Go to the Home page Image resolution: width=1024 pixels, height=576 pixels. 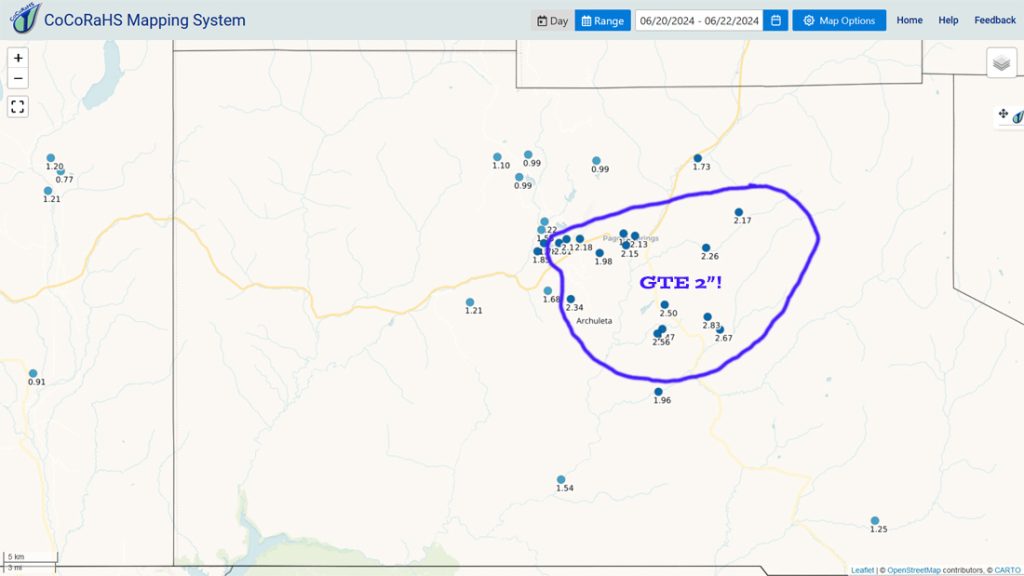click(x=909, y=20)
